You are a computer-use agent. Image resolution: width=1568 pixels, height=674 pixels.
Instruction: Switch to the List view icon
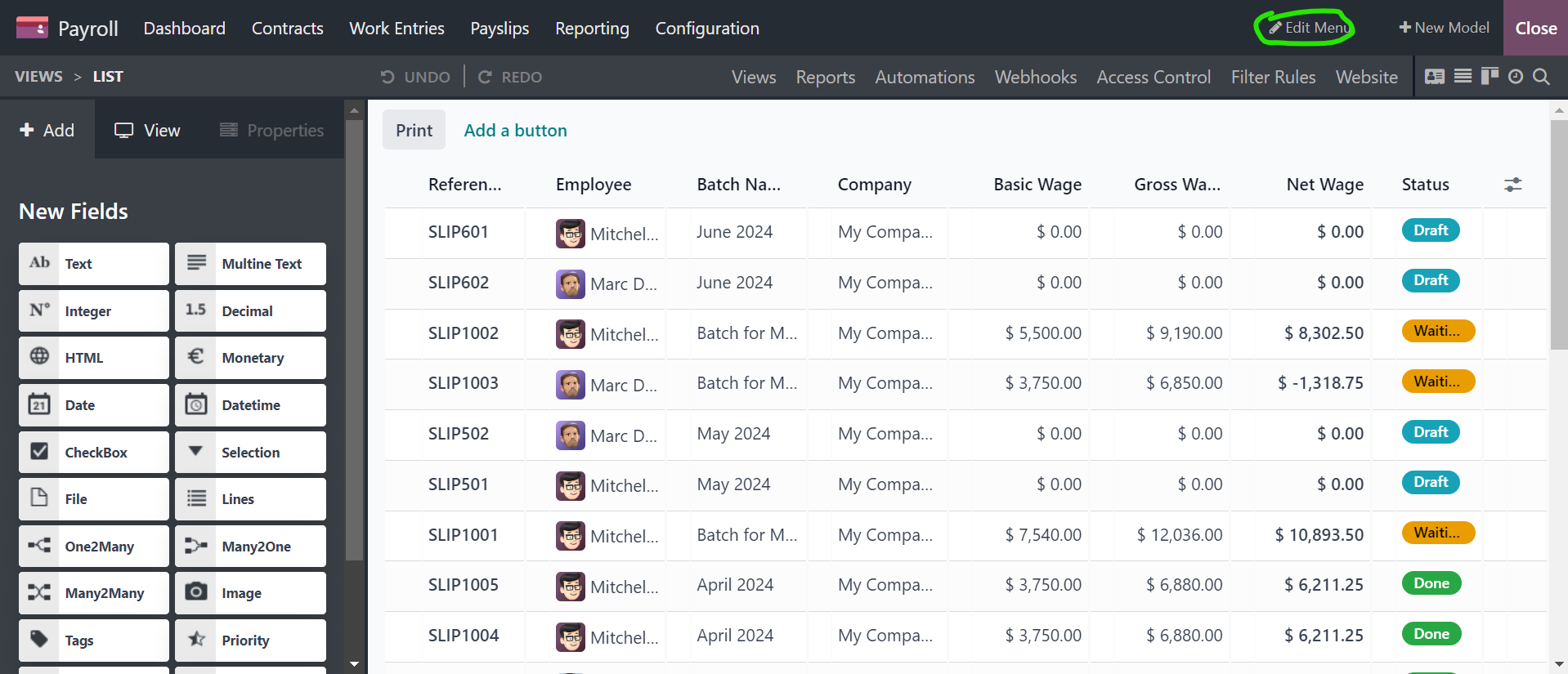tap(1463, 76)
